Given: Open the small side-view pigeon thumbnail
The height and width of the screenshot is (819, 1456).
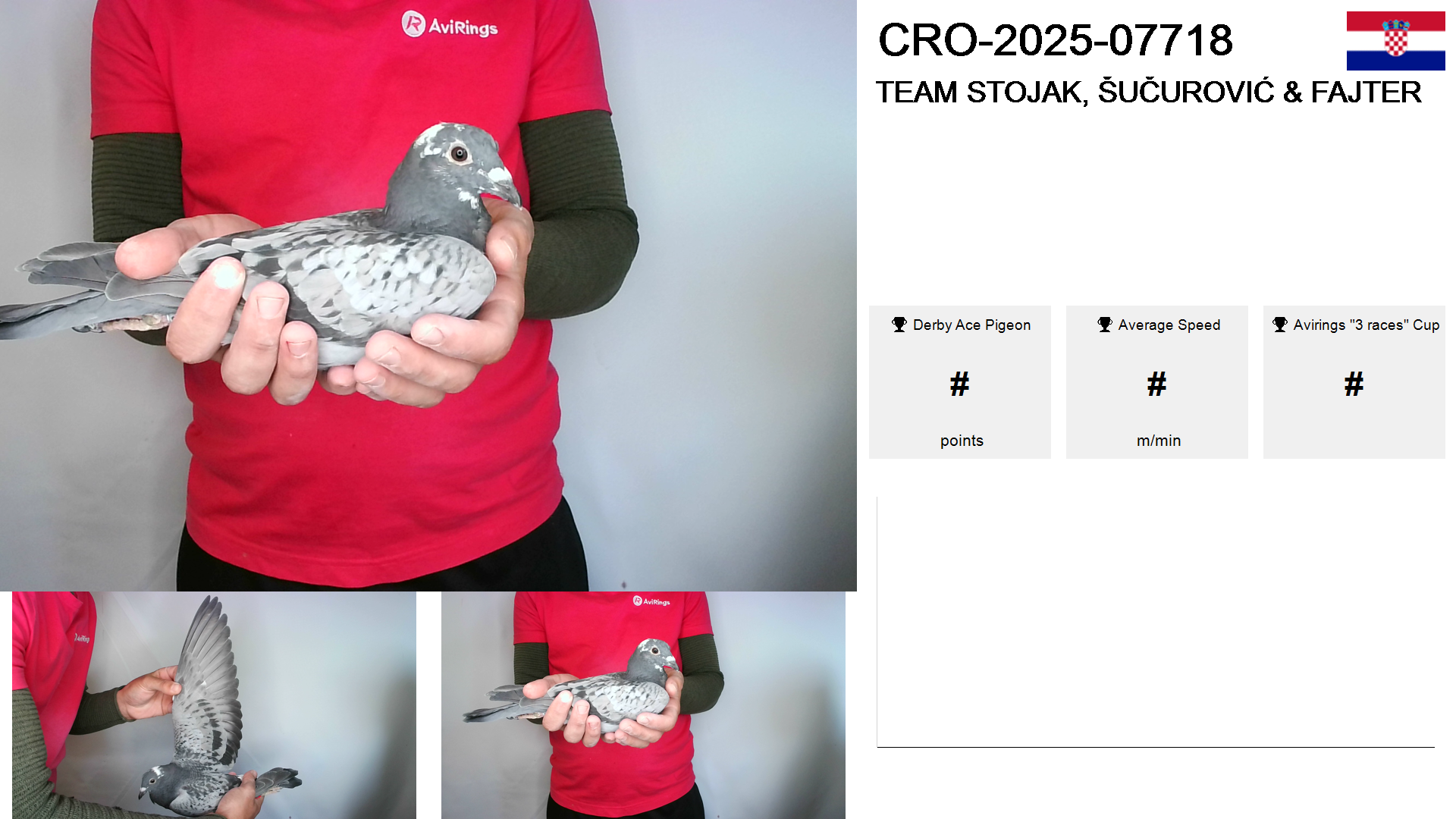Looking at the screenshot, I should pyautogui.click(x=643, y=705).
